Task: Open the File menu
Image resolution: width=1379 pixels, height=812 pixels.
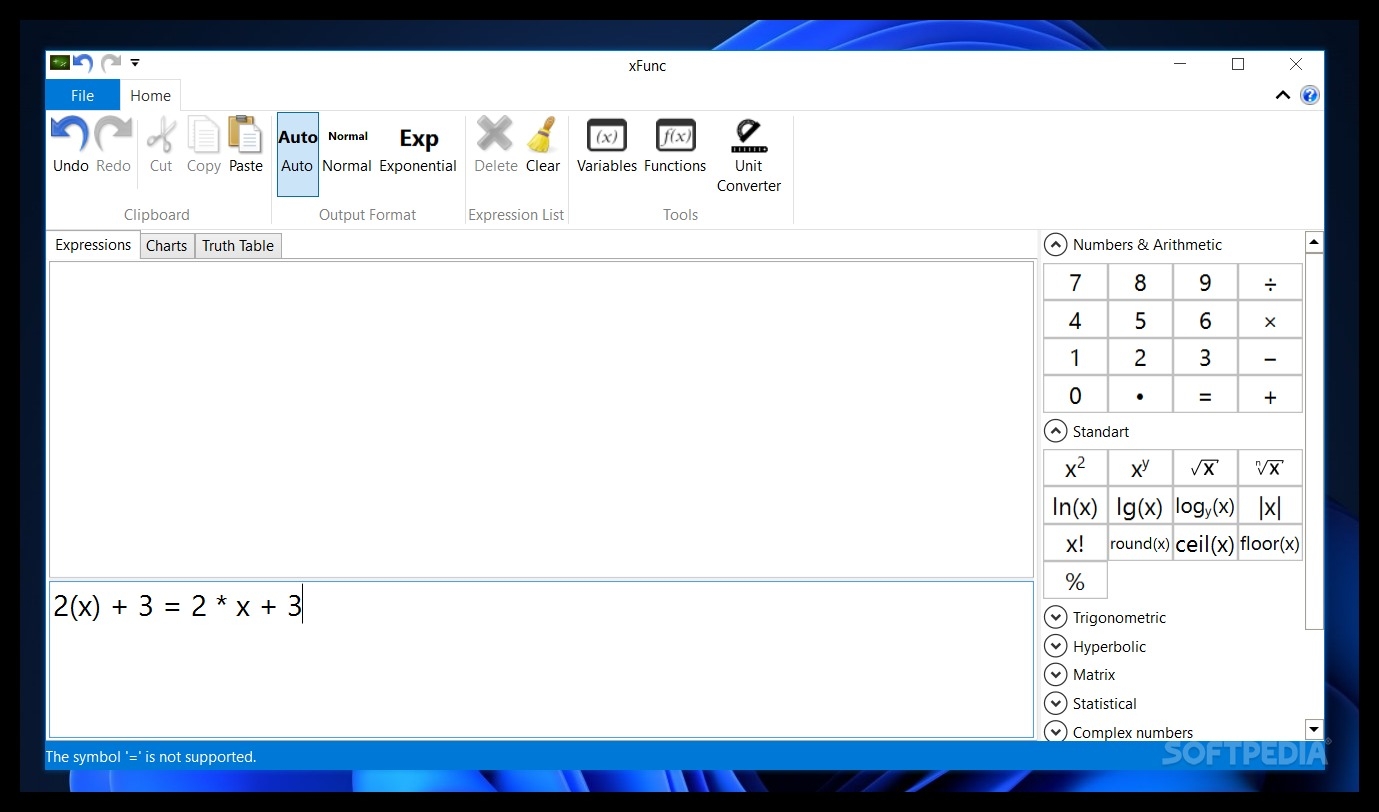Action: (83, 95)
